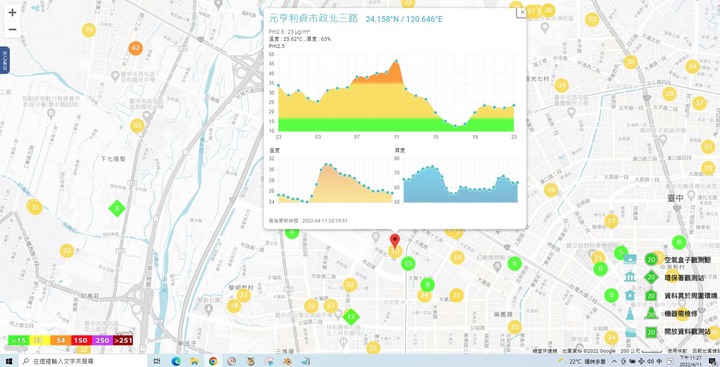Image resolution: width=720 pixels, height=367 pixels.
Task: Select the orange 42 station marker
Action: click(x=135, y=48)
